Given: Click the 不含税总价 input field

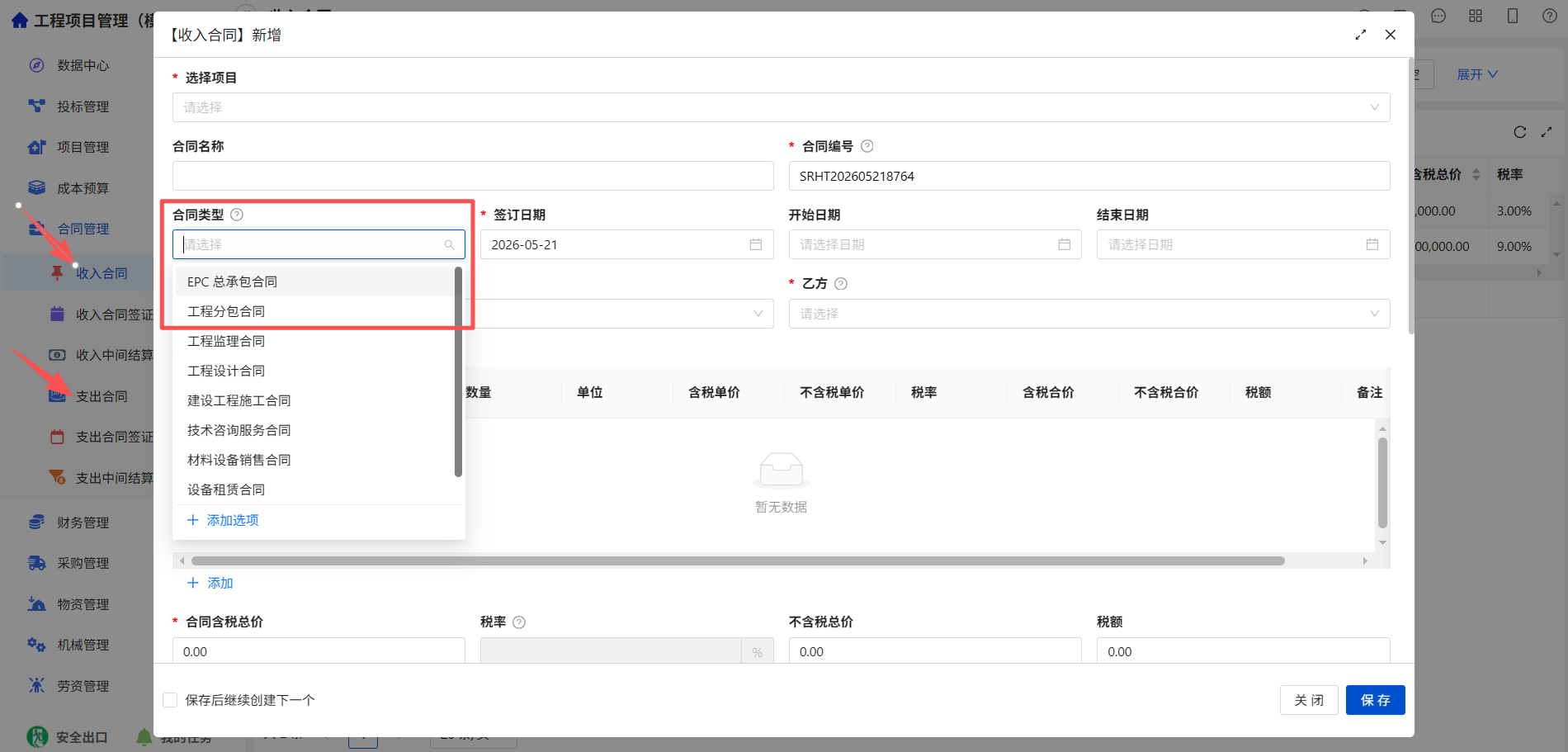Looking at the screenshot, I should point(935,650).
